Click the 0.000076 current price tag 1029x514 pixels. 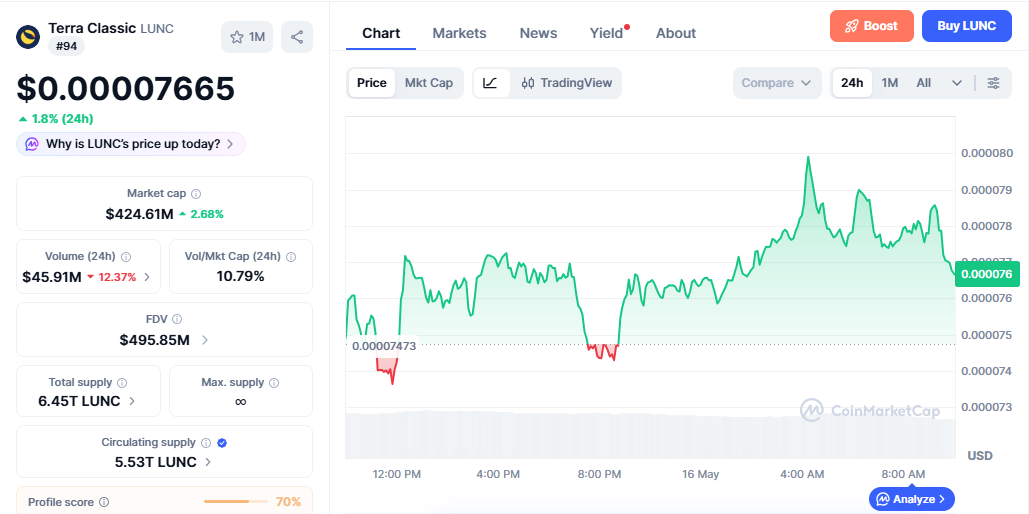(987, 274)
